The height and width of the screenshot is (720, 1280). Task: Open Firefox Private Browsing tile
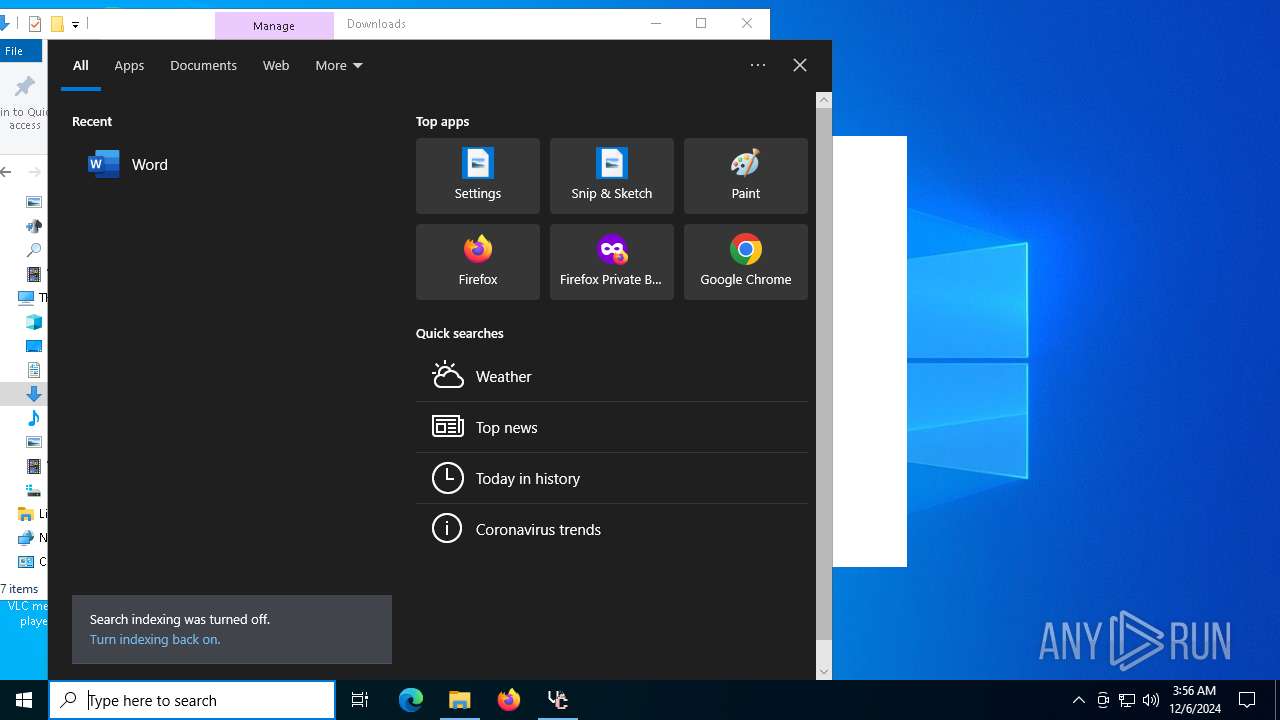tap(612, 262)
